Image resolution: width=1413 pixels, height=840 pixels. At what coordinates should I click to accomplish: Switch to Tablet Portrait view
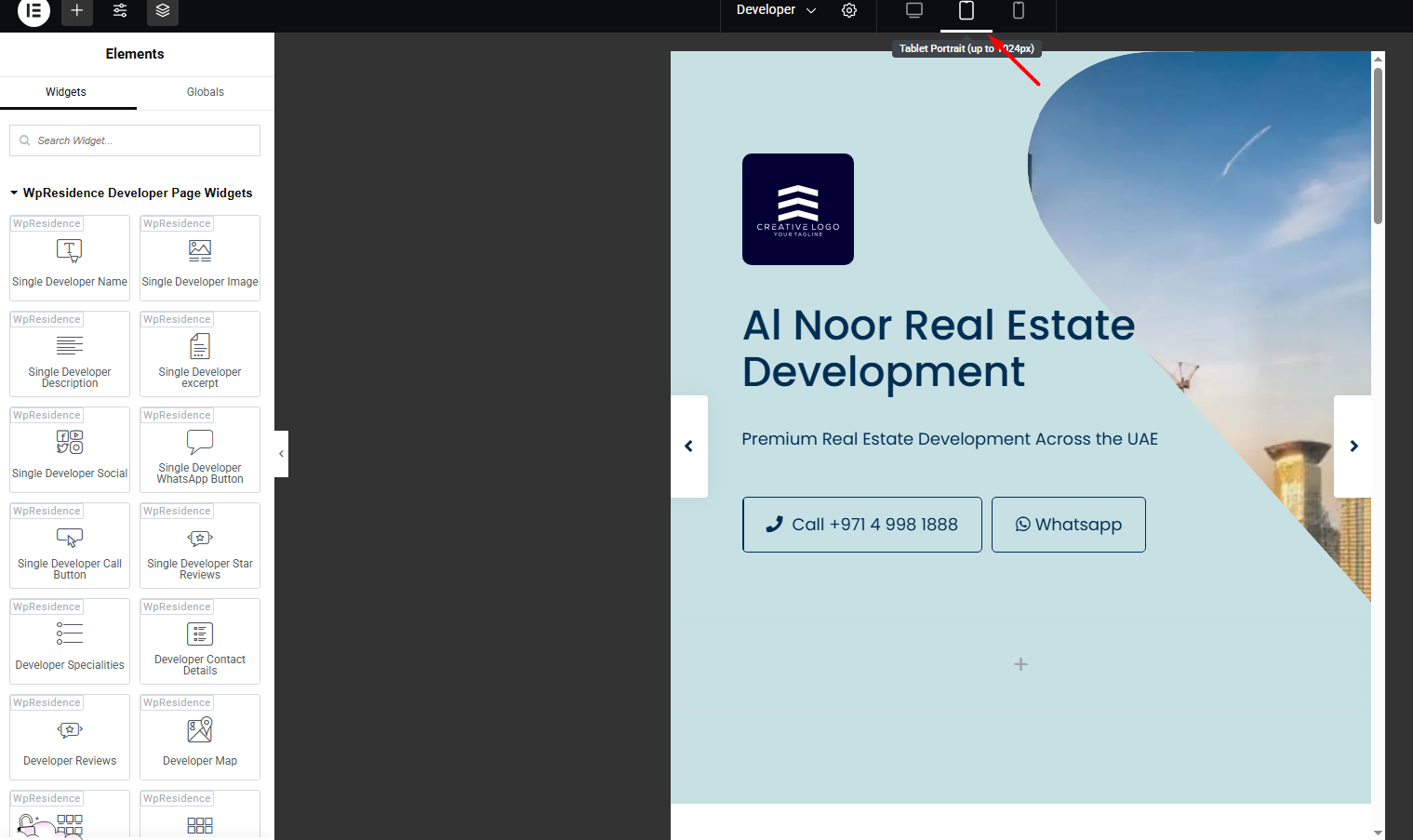(966, 11)
